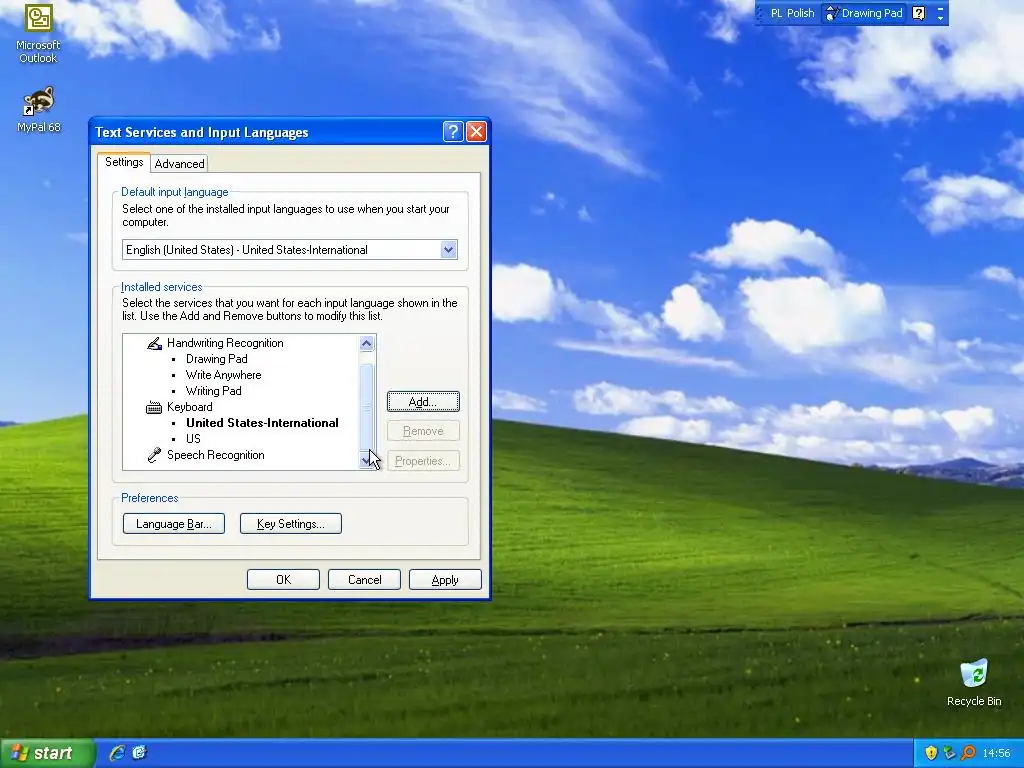Open Language Bar... preferences
The height and width of the screenshot is (768, 1024).
[174, 524]
